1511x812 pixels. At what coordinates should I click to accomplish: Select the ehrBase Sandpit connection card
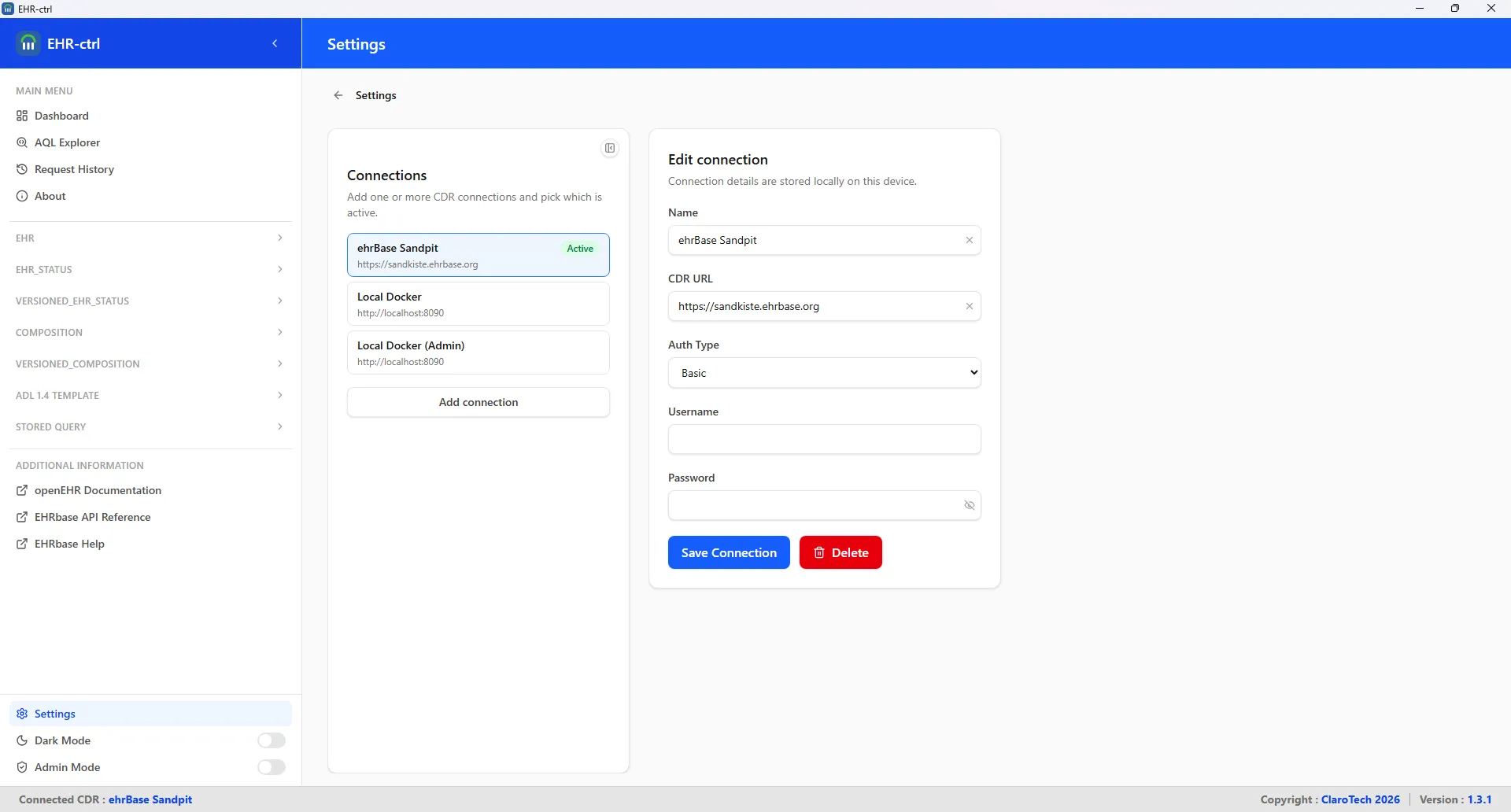478,255
